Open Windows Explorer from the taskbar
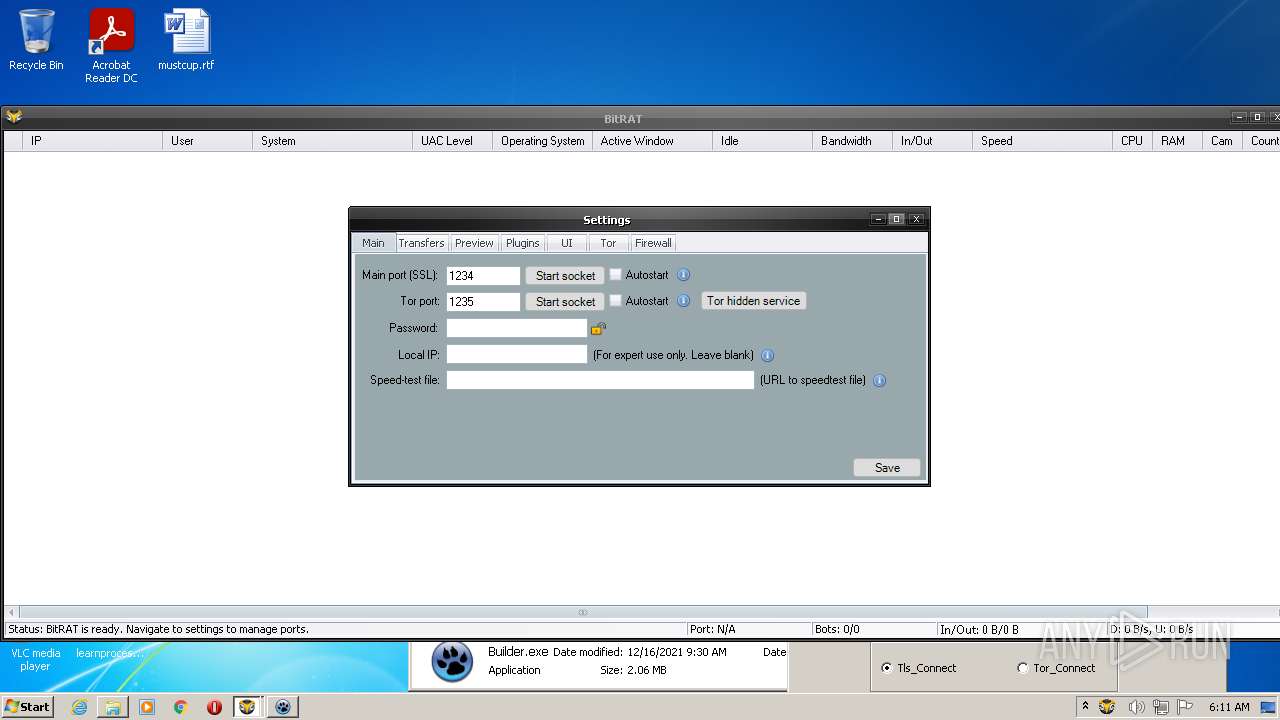Screen dimensions: 1280x720 pos(113,707)
